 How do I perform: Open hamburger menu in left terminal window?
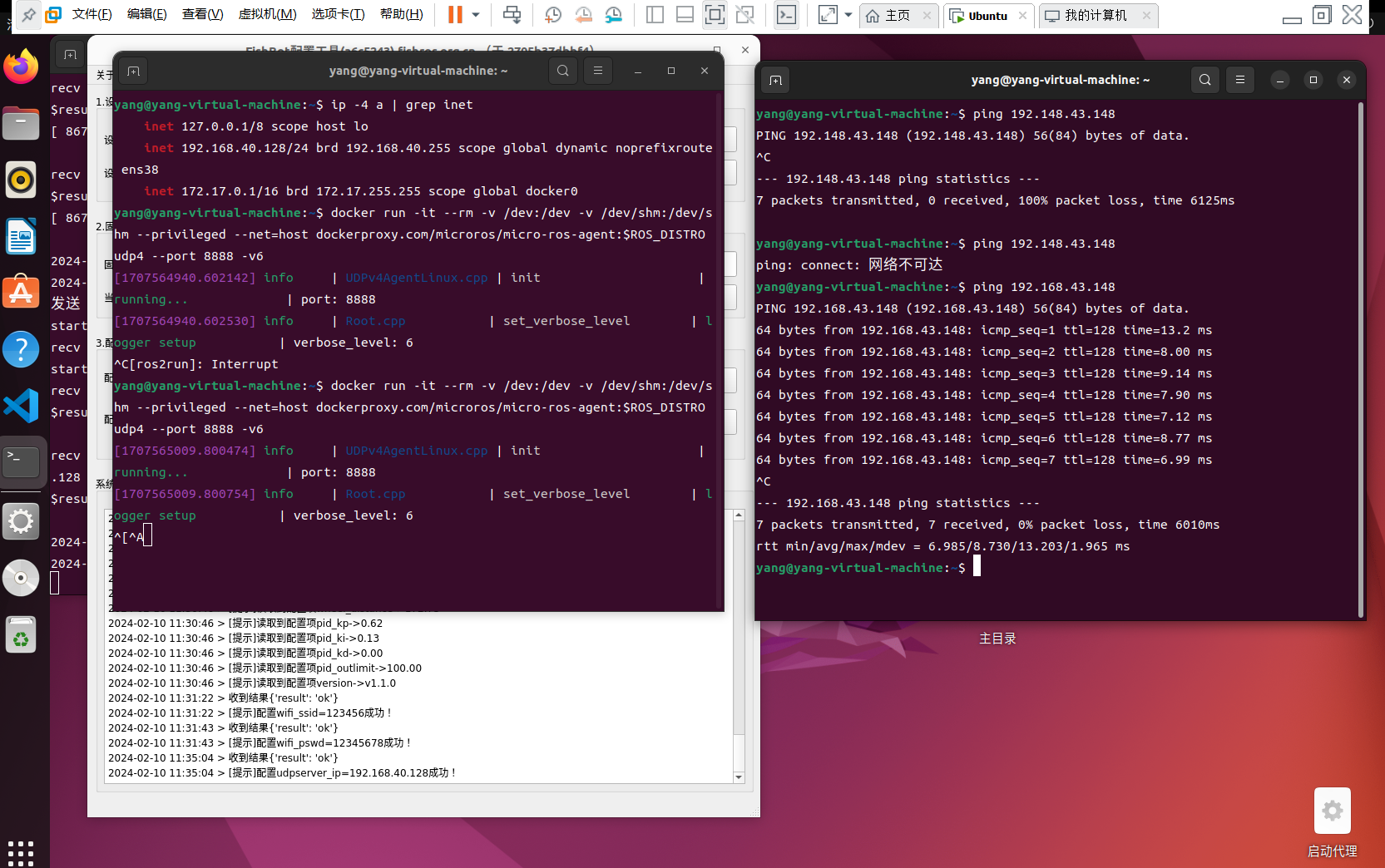click(598, 71)
